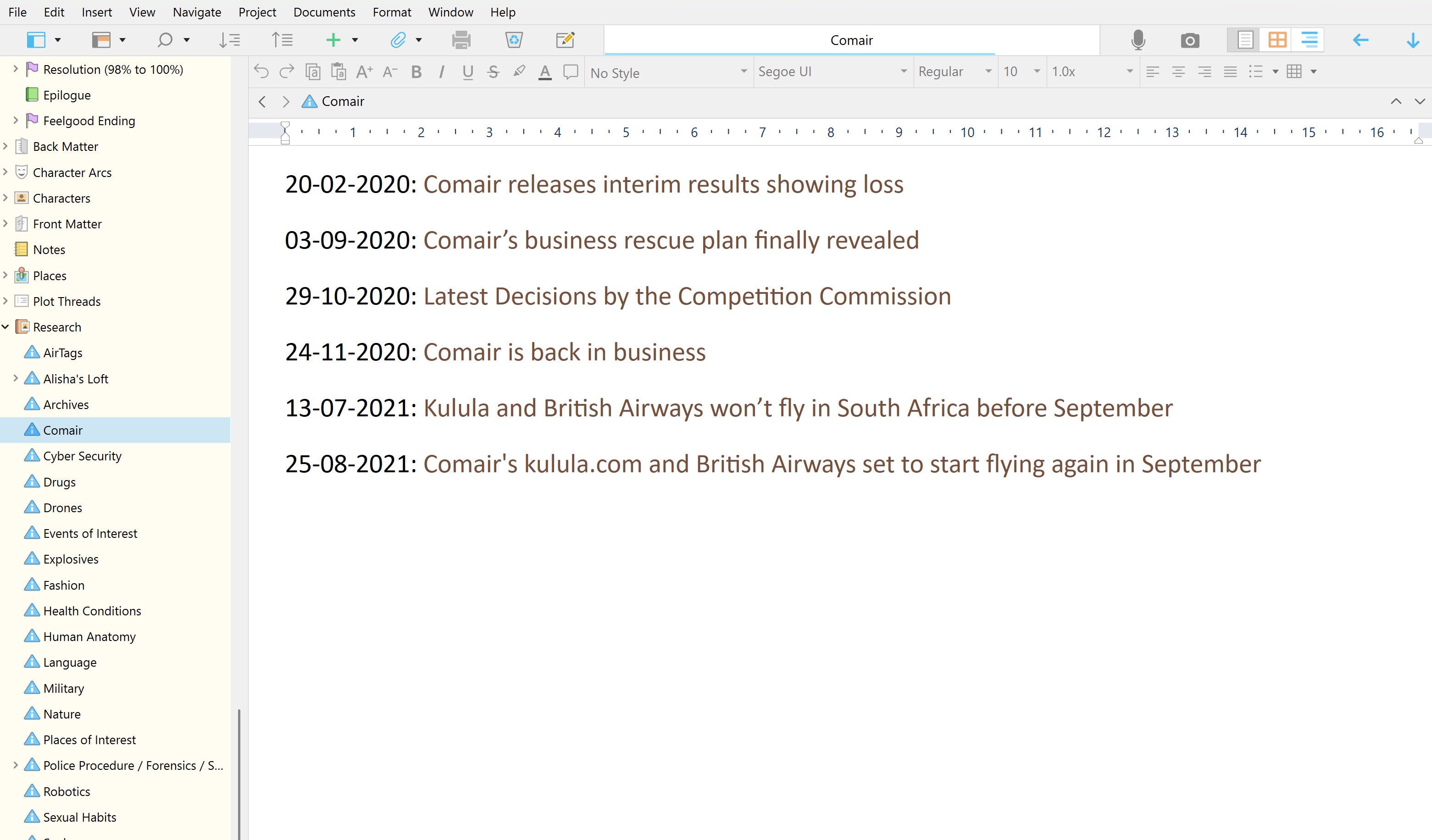Navigate forward in editor history
This screenshot has height=840, width=1432.
(x=286, y=102)
